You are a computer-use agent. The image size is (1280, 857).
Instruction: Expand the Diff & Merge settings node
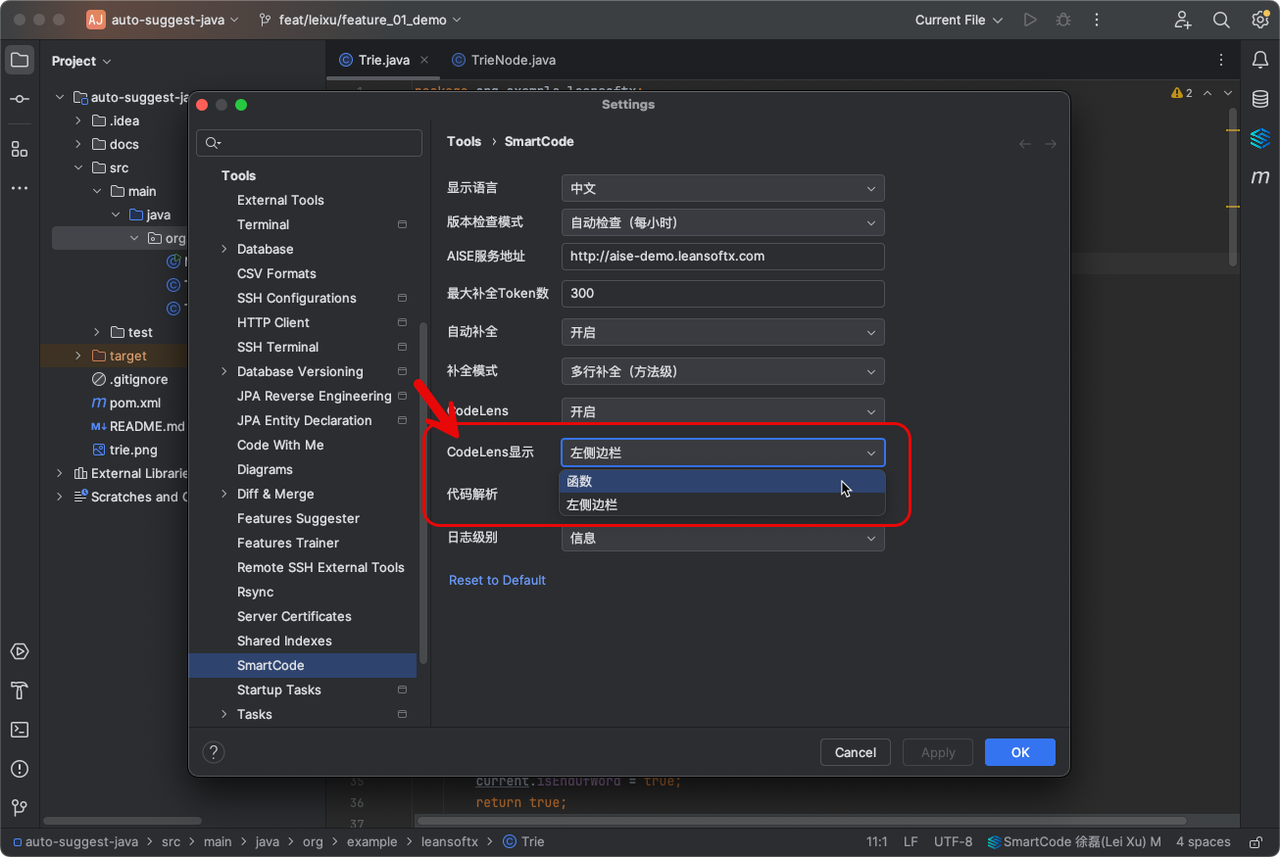(224, 494)
